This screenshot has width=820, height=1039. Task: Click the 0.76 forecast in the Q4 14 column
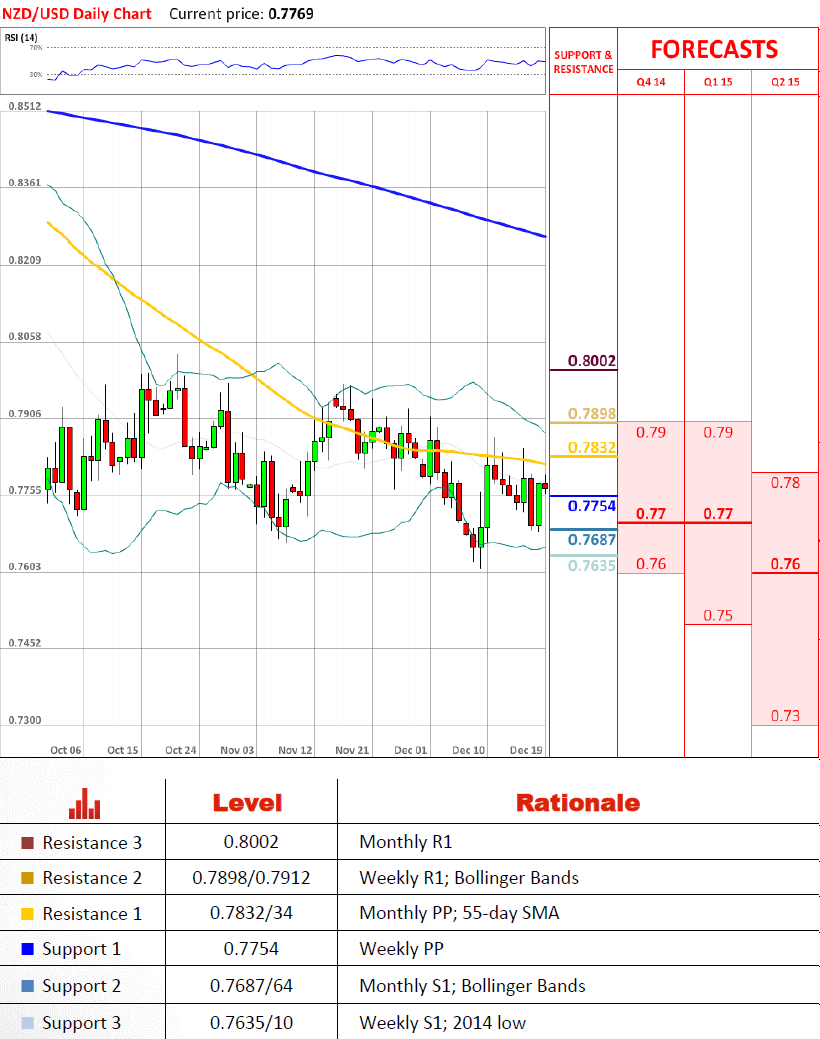click(651, 564)
